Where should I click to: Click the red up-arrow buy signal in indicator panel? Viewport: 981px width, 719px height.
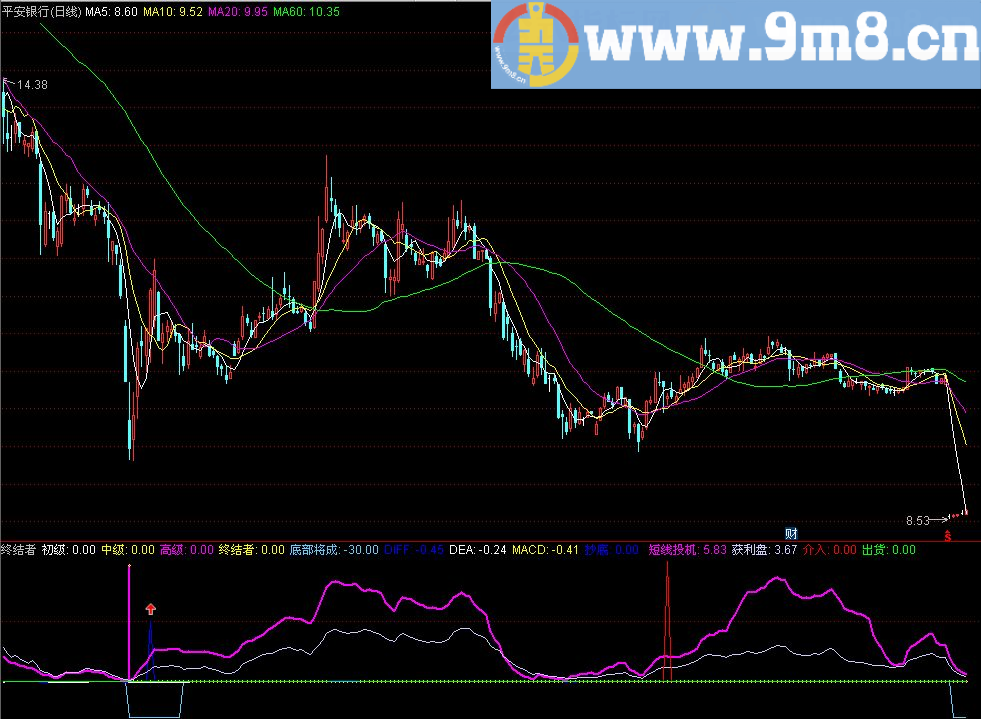151,609
